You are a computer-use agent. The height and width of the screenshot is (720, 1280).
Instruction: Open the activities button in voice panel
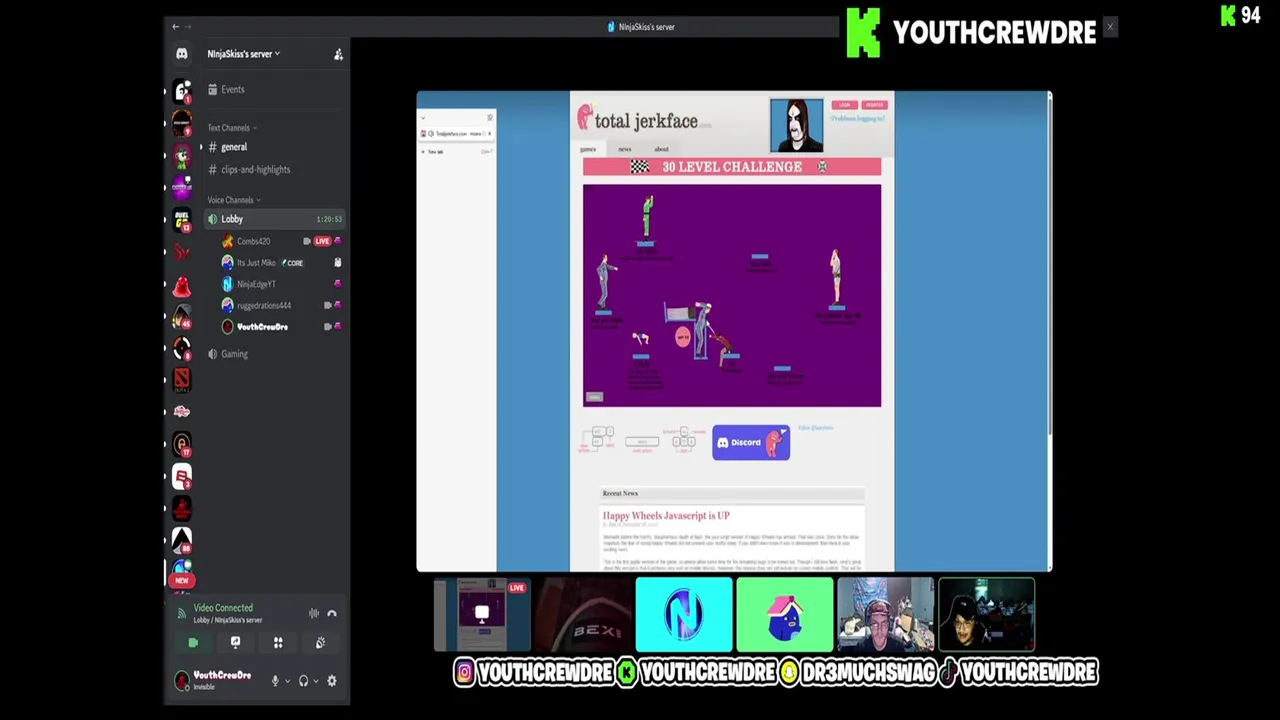point(278,643)
